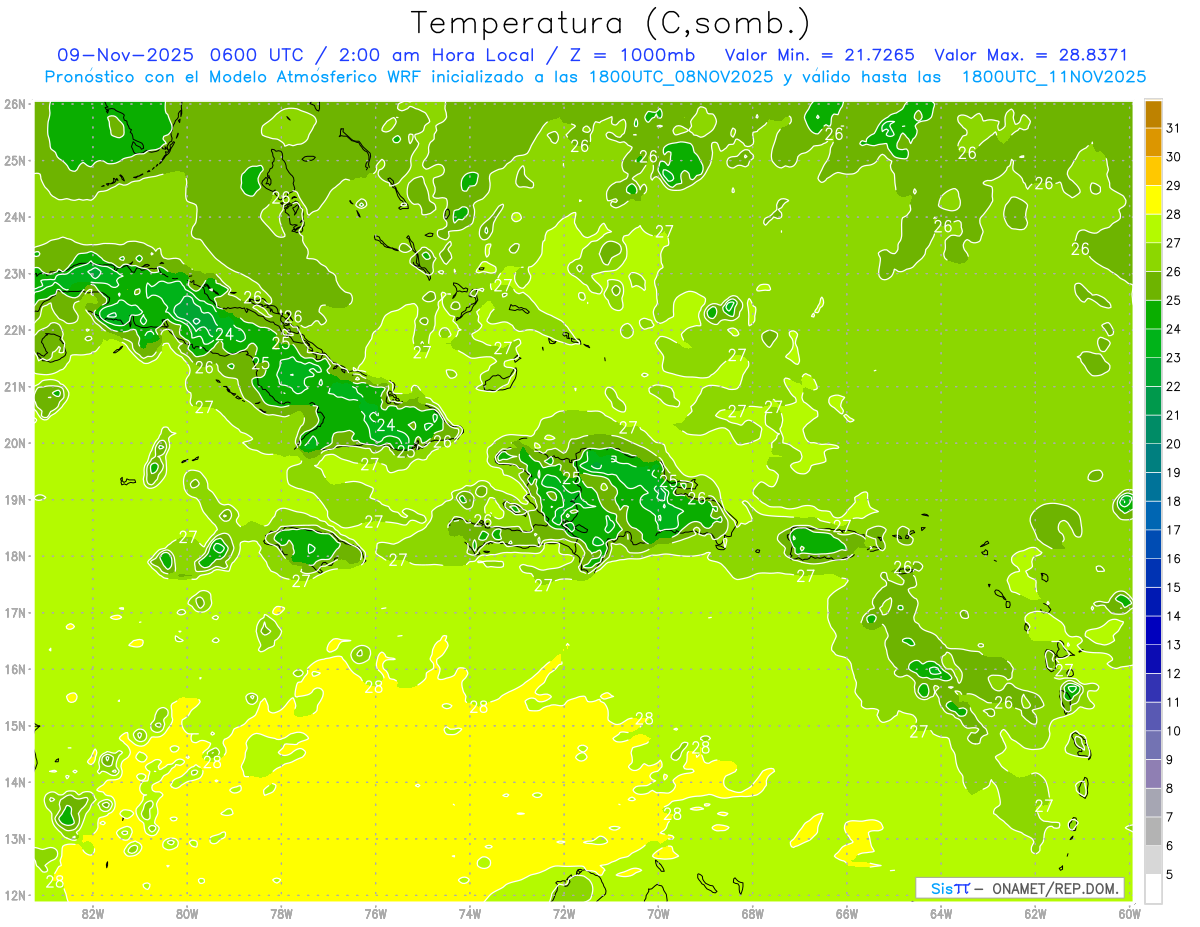Click the "Temperatura (C,somb.)" chart title
The height and width of the screenshot is (927, 1200).
coord(611,23)
